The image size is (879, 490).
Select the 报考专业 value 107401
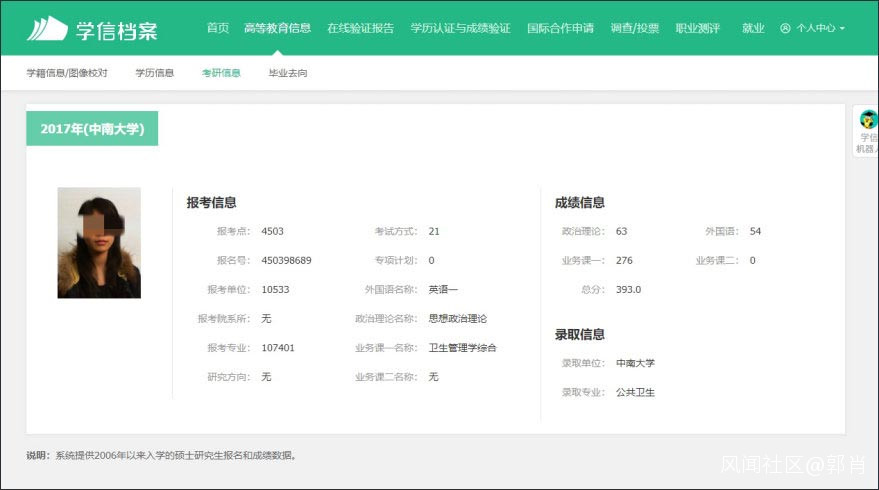[x=277, y=348]
